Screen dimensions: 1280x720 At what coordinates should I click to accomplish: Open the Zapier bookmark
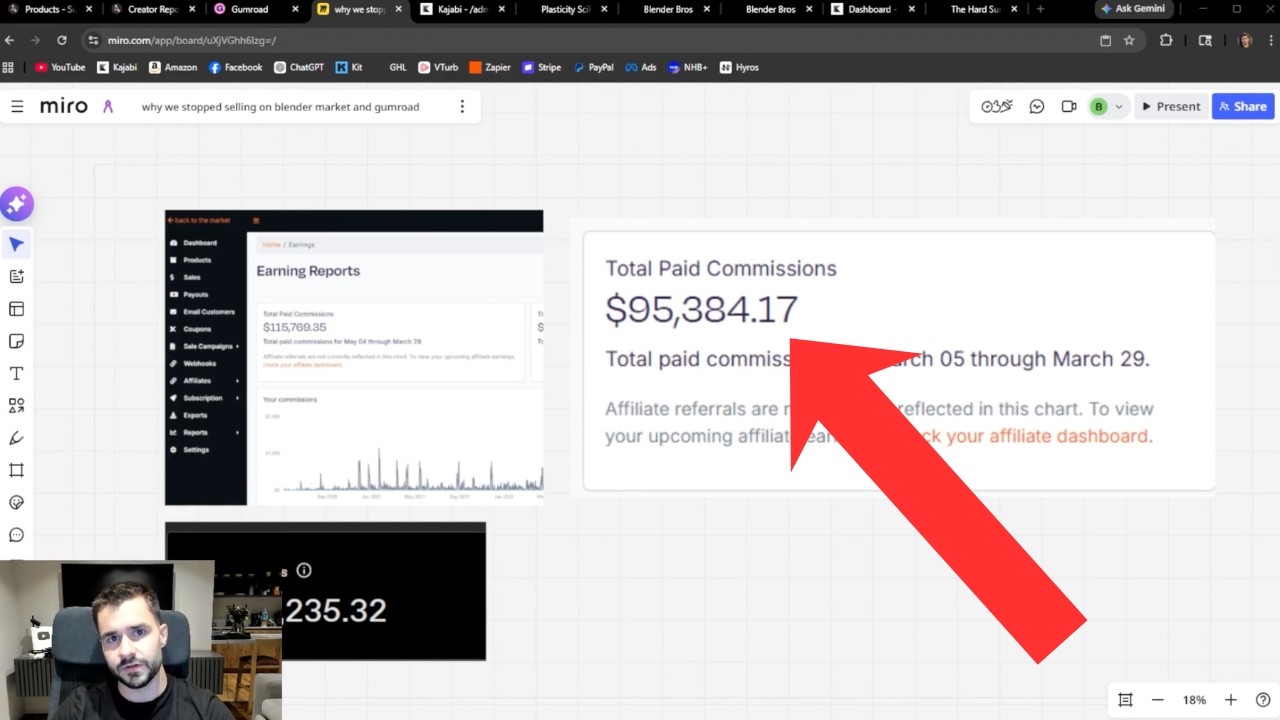(x=492, y=68)
